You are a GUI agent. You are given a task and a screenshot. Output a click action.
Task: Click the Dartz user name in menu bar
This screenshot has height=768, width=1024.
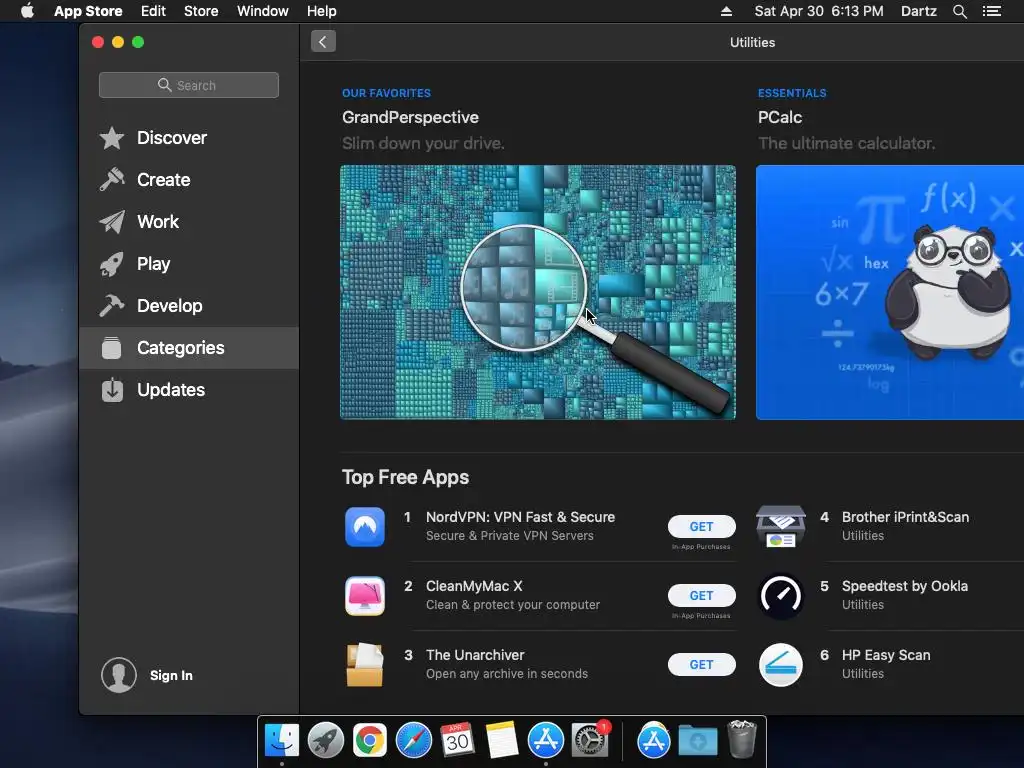coord(918,11)
